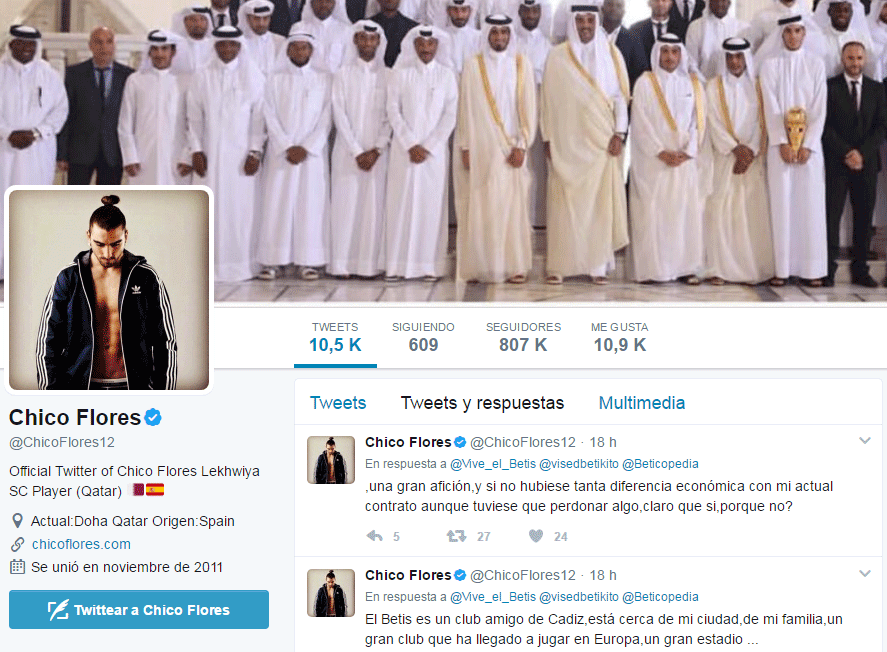
Task: Open the second tweet's chevron menu
Action: (865, 573)
